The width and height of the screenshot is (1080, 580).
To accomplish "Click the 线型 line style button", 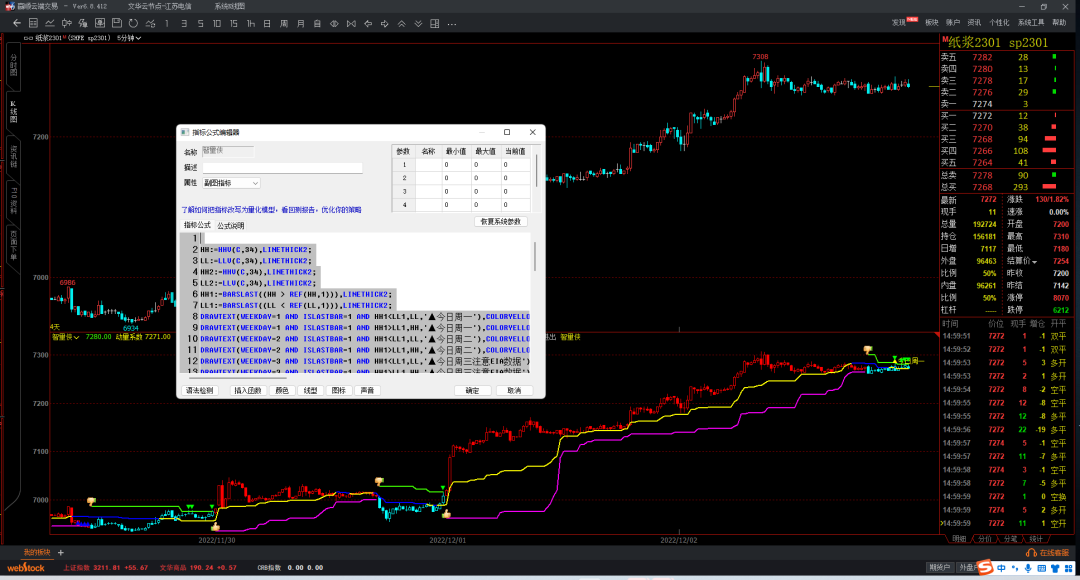I will click(311, 391).
